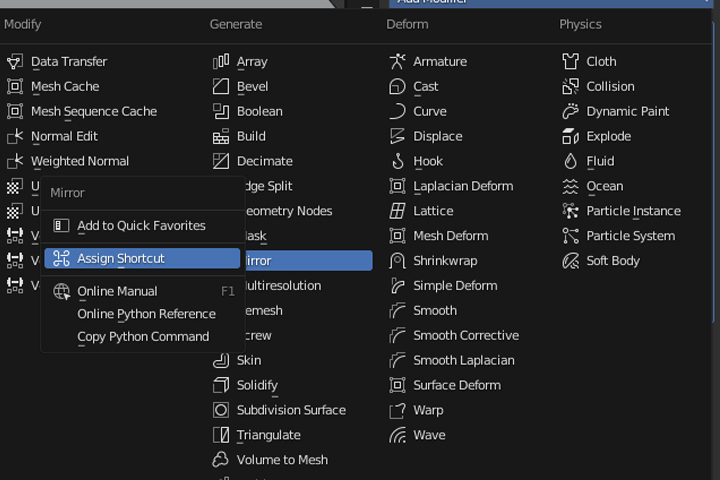The height and width of the screenshot is (480, 720).
Task: Open Online Manual from context menu
Action: coord(142,291)
